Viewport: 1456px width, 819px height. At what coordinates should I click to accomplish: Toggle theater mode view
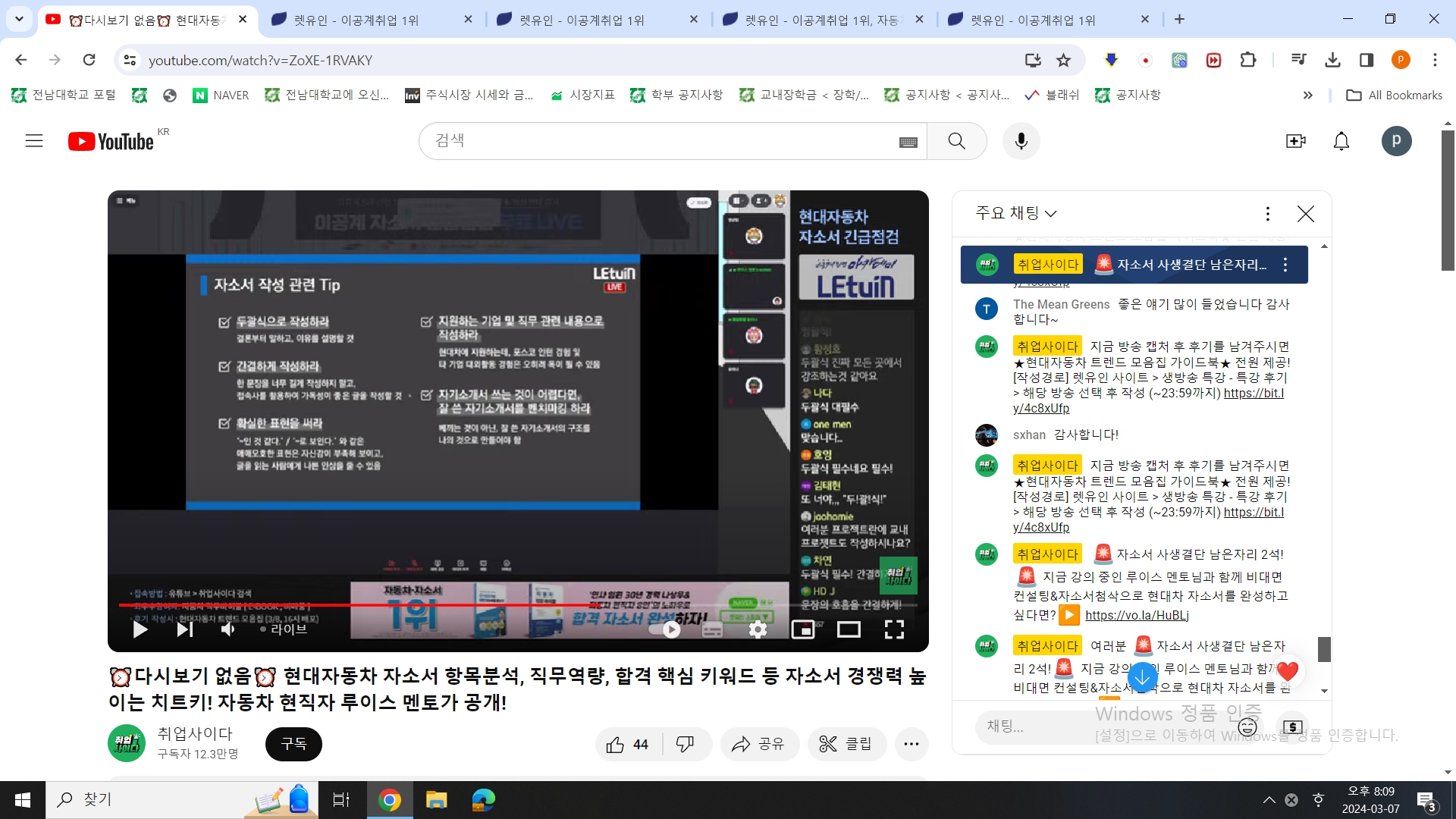point(849,629)
